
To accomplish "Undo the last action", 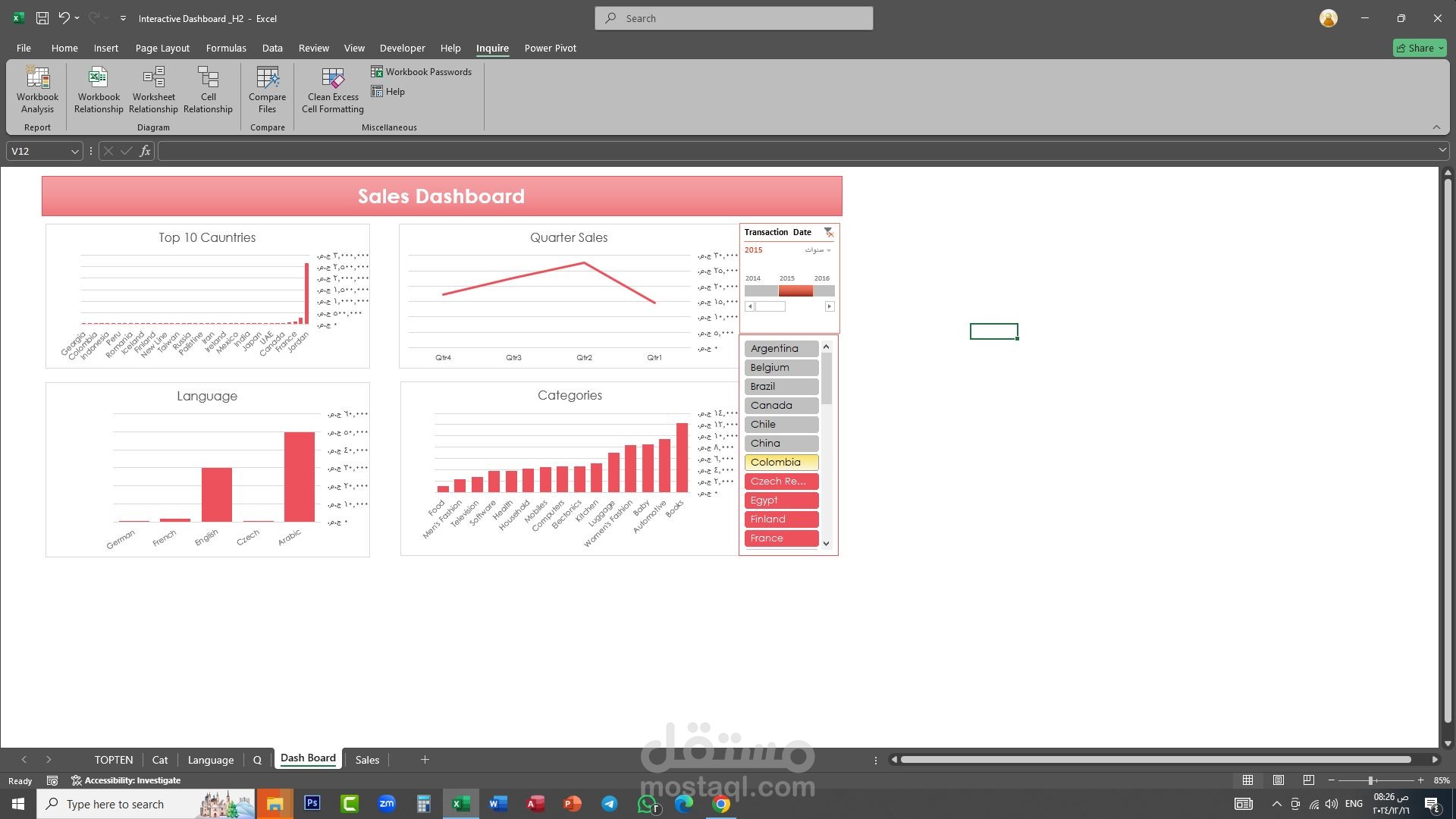I will click(64, 18).
